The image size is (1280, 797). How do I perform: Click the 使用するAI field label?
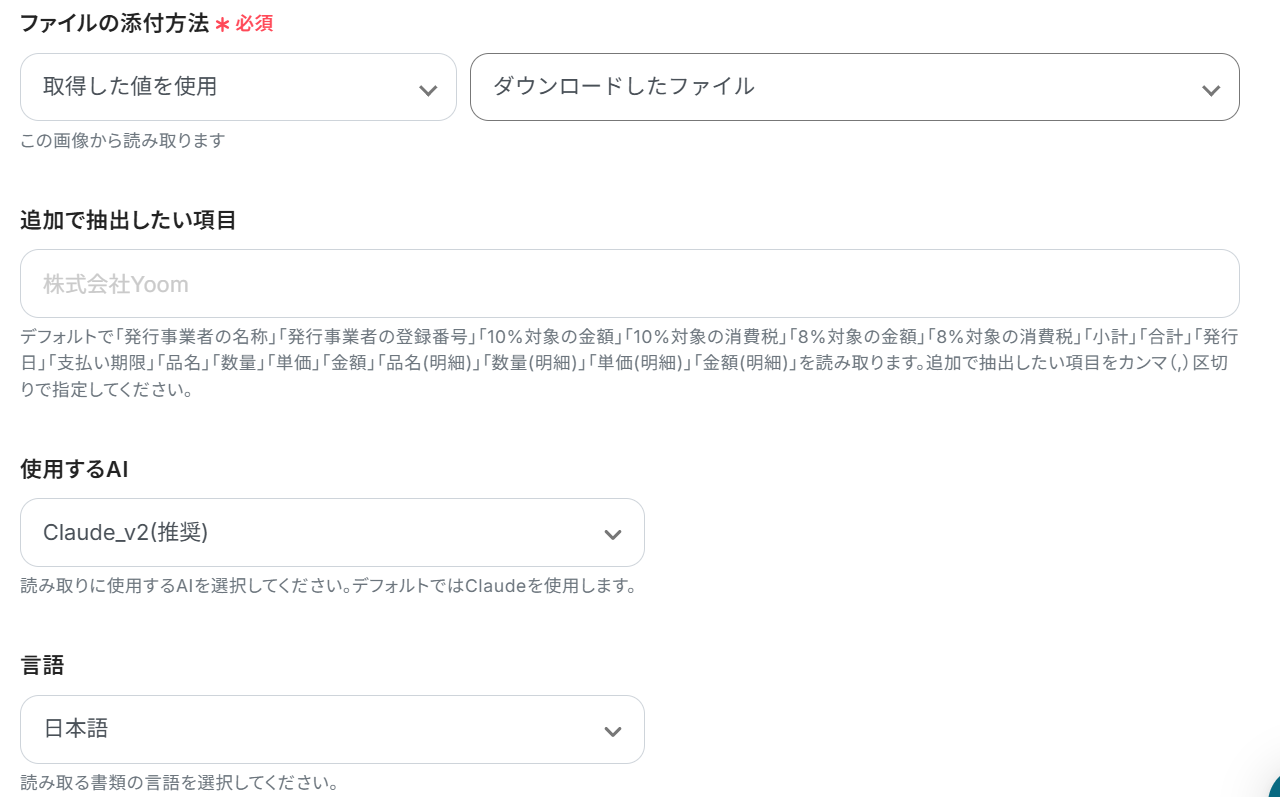74,469
